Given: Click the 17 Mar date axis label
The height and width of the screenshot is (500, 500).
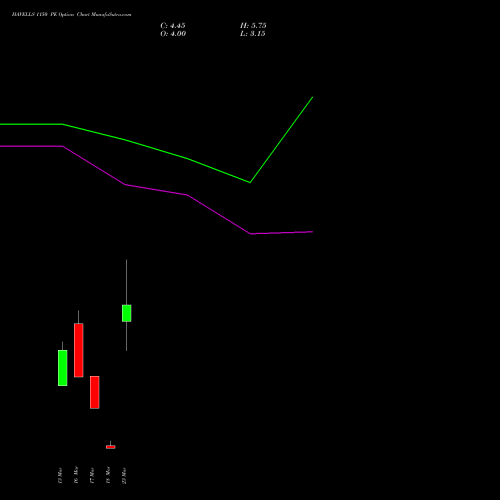Looking at the screenshot, I should coord(92,475).
